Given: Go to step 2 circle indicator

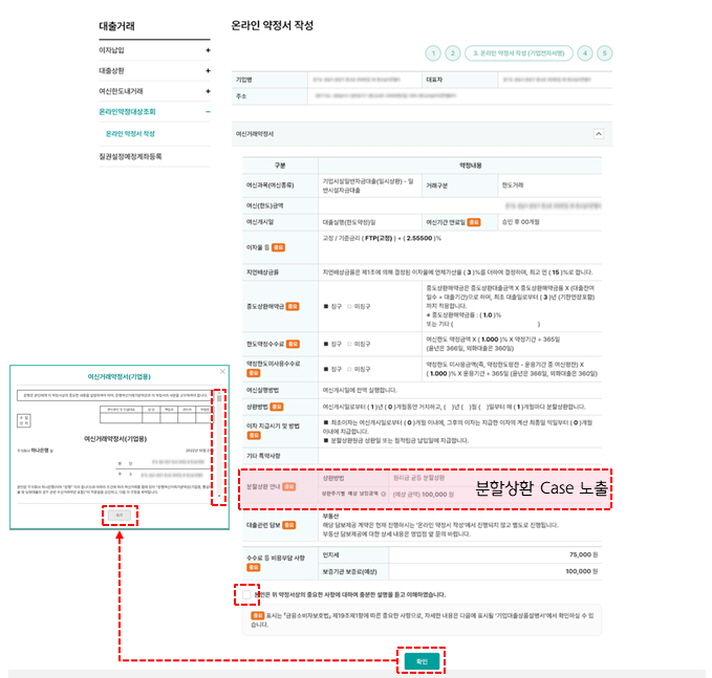Looking at the screenshot, I should (x=452, y=53).
